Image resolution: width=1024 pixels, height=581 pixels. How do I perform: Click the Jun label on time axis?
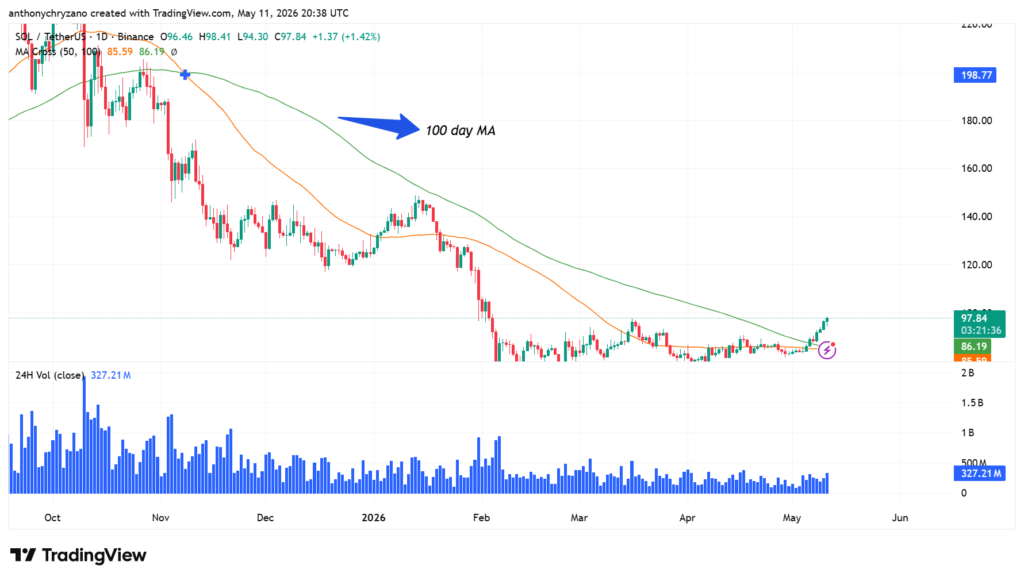click(900, 518)
